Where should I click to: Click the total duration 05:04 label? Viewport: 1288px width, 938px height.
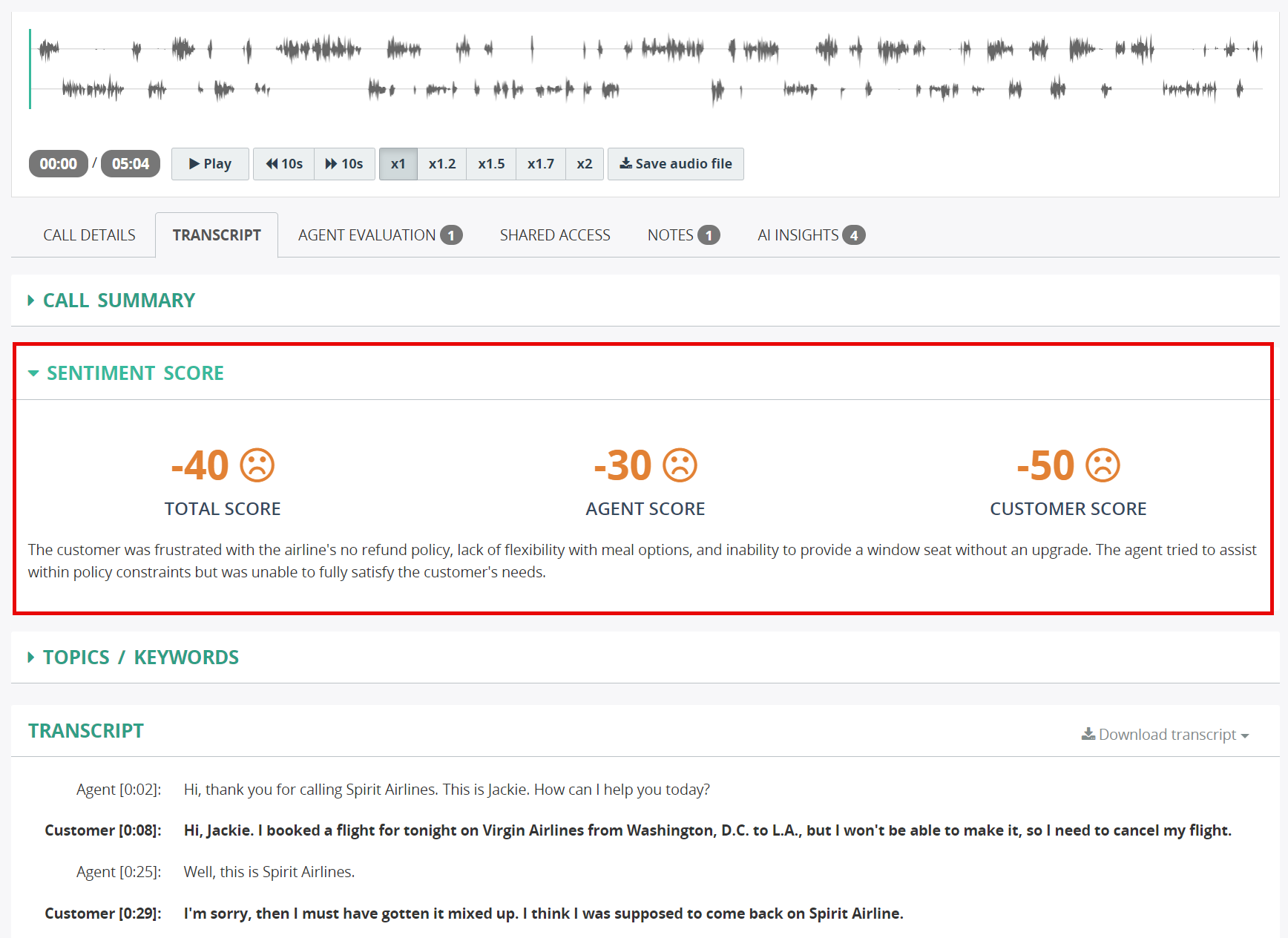pos(131,164)
